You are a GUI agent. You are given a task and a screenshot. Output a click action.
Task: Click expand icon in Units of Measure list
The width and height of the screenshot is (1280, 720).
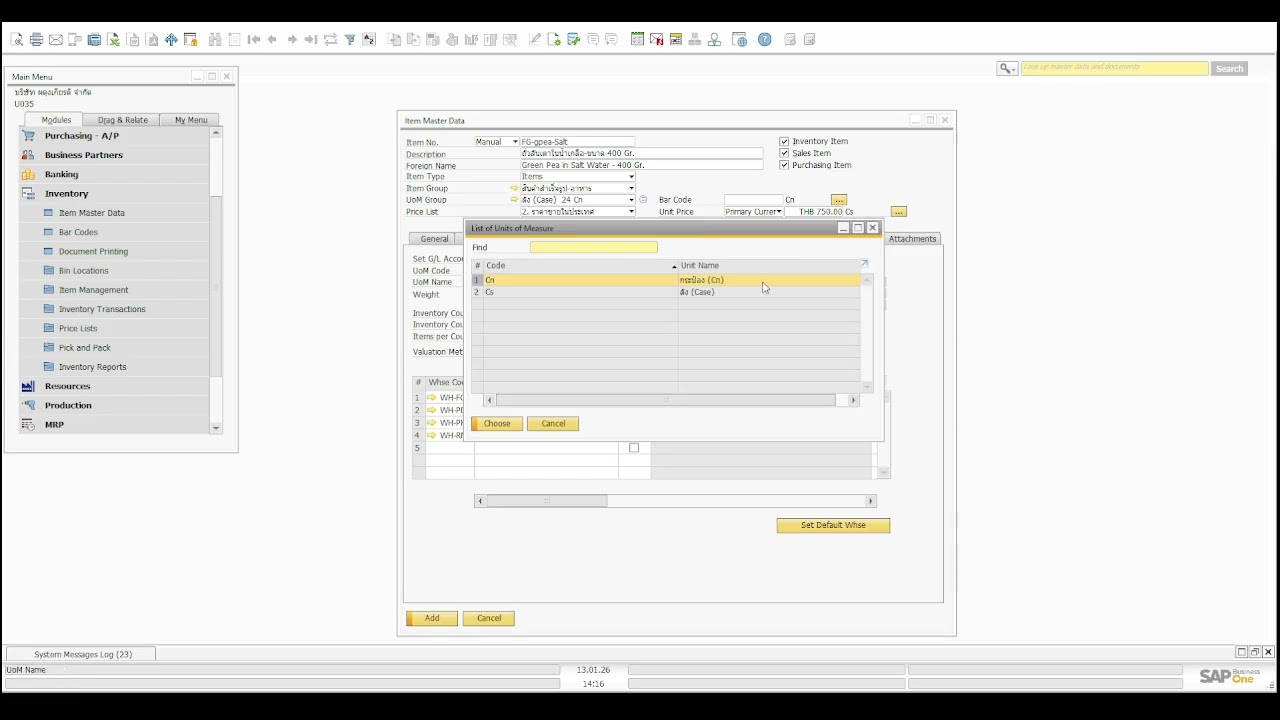point(864,265)
